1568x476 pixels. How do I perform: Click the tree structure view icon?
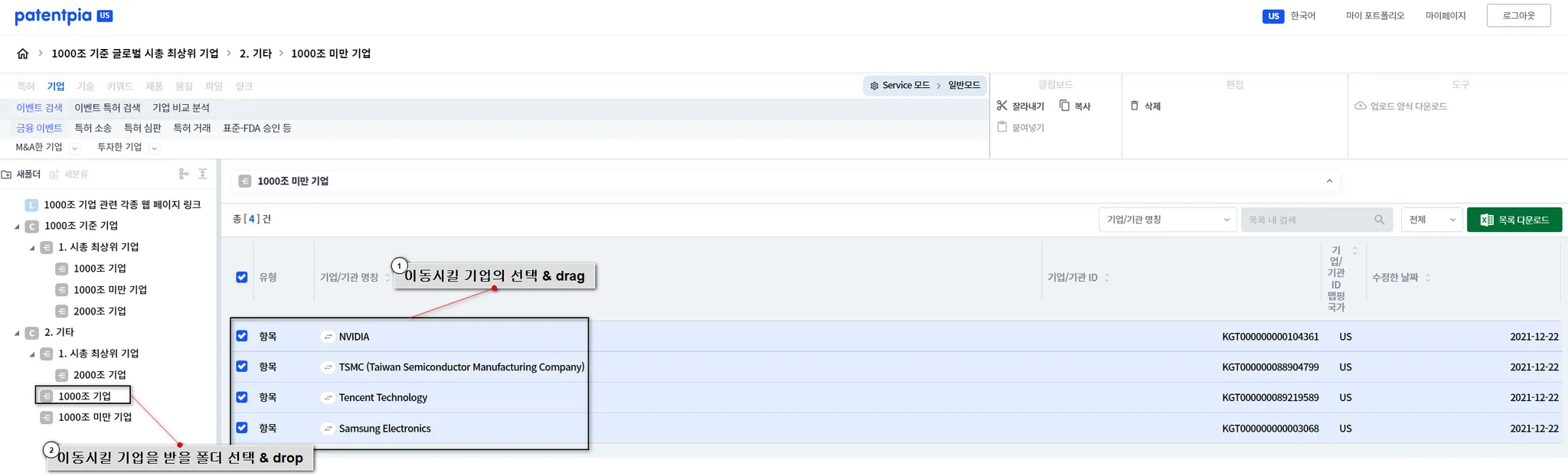click(x=184, y=174)
